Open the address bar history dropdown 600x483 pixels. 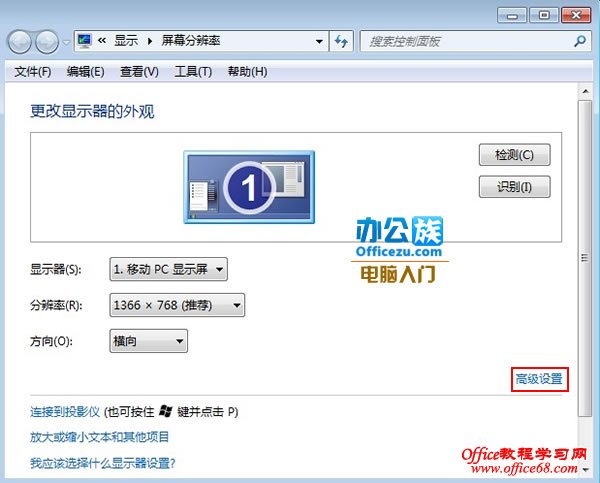(x=319, y=41)
